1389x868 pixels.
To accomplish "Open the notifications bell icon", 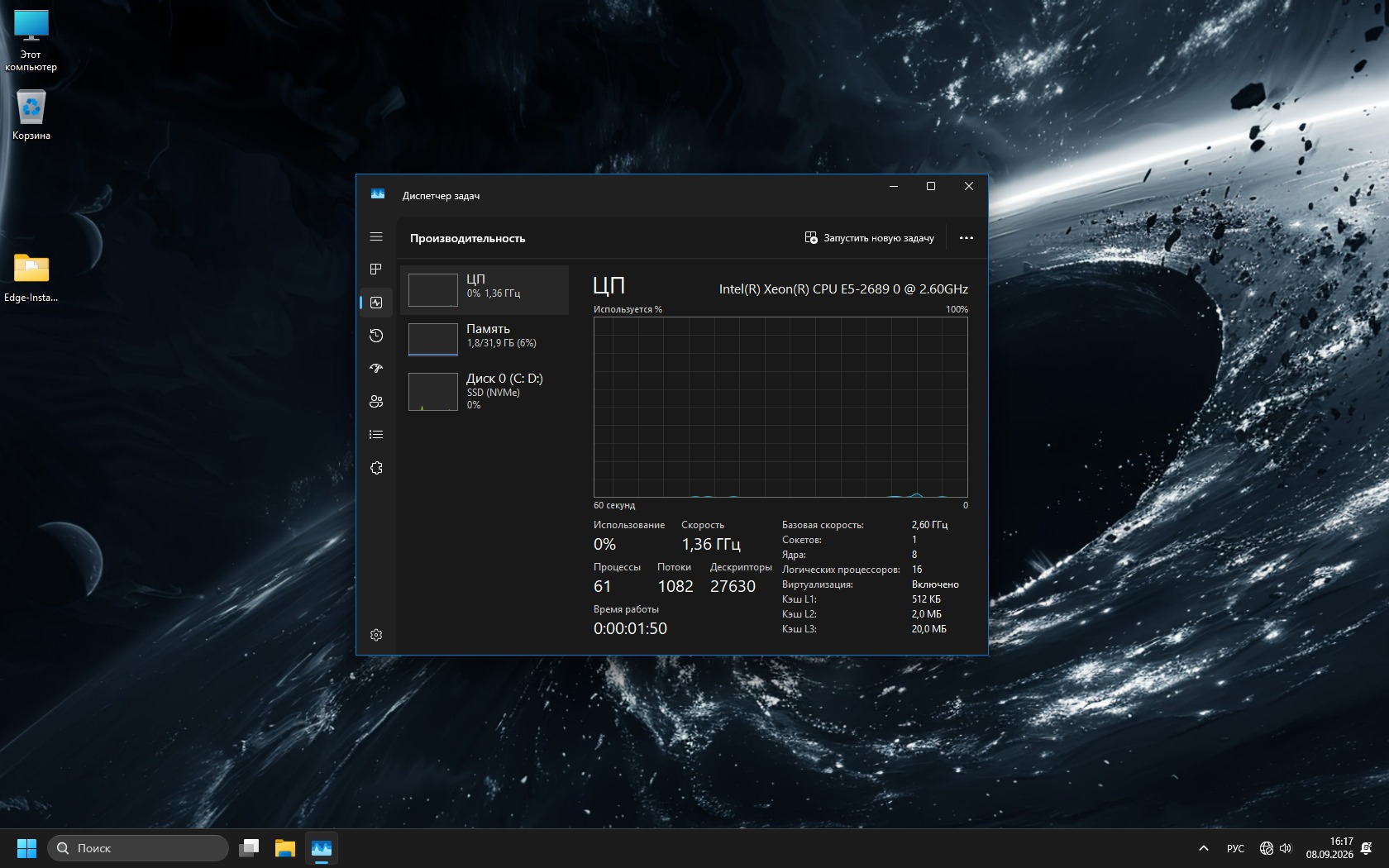I will (x=1367, y=848).
